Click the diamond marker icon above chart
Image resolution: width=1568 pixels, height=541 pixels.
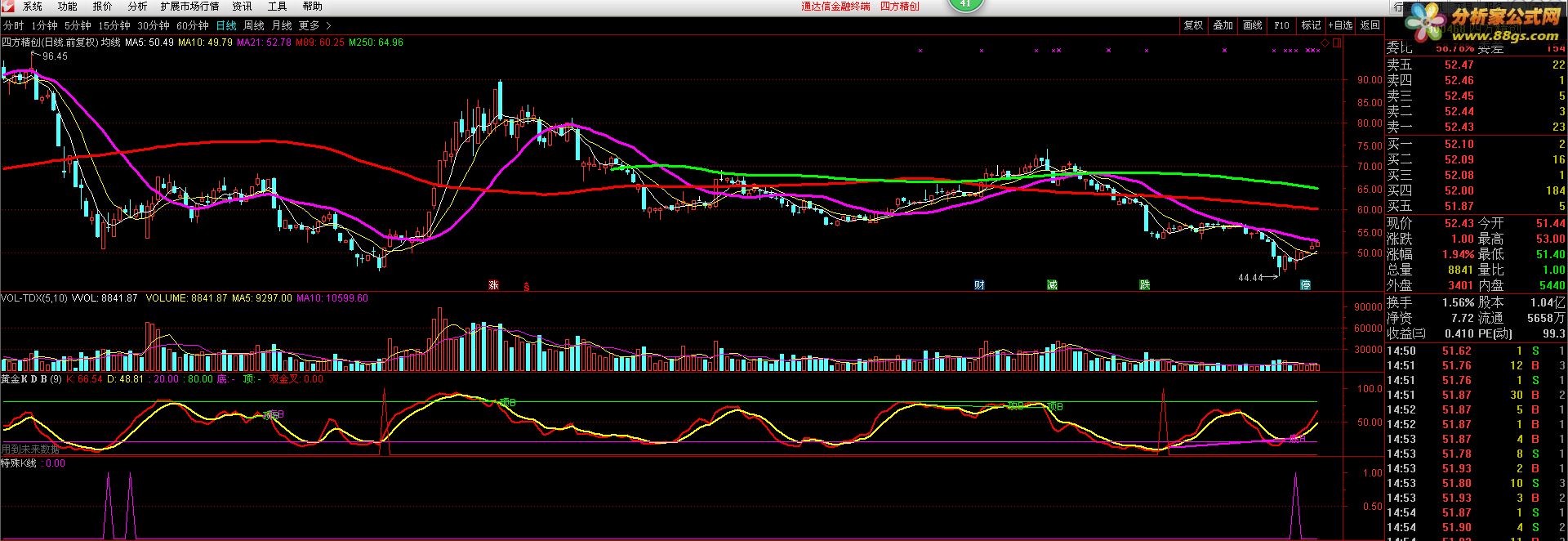click(x=1324, y=42)
